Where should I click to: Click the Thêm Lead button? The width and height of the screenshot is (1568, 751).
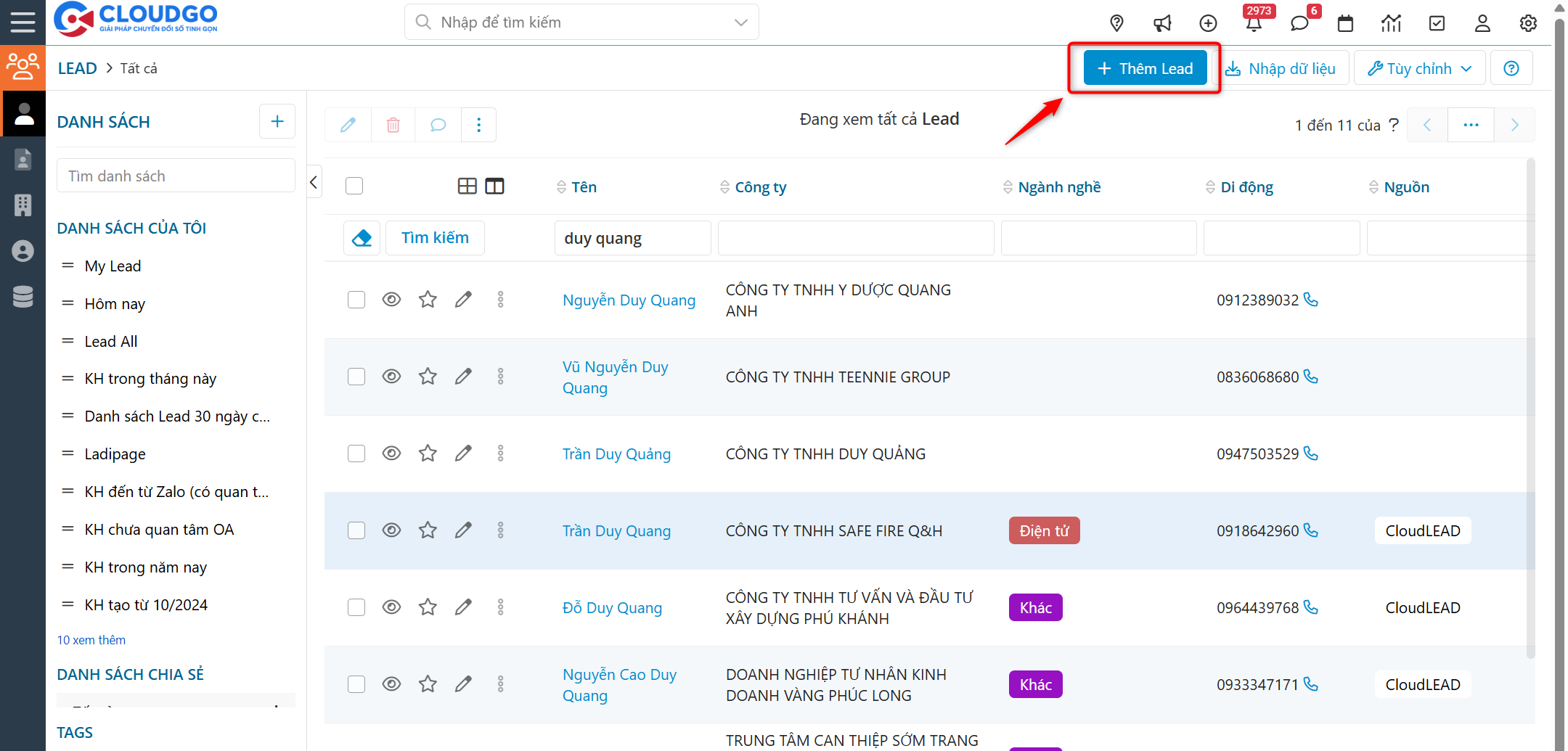point(1145,68)
